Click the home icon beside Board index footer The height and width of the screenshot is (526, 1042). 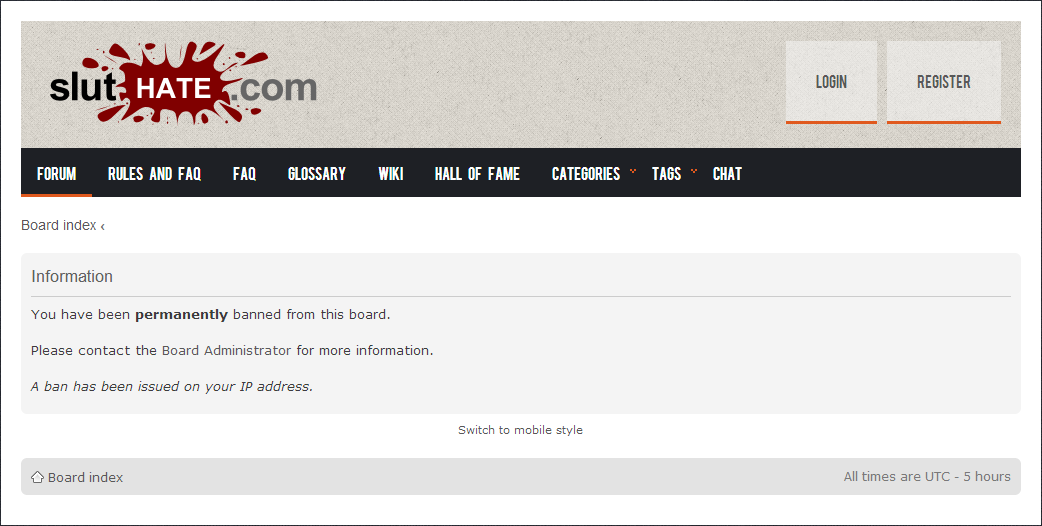37,477
